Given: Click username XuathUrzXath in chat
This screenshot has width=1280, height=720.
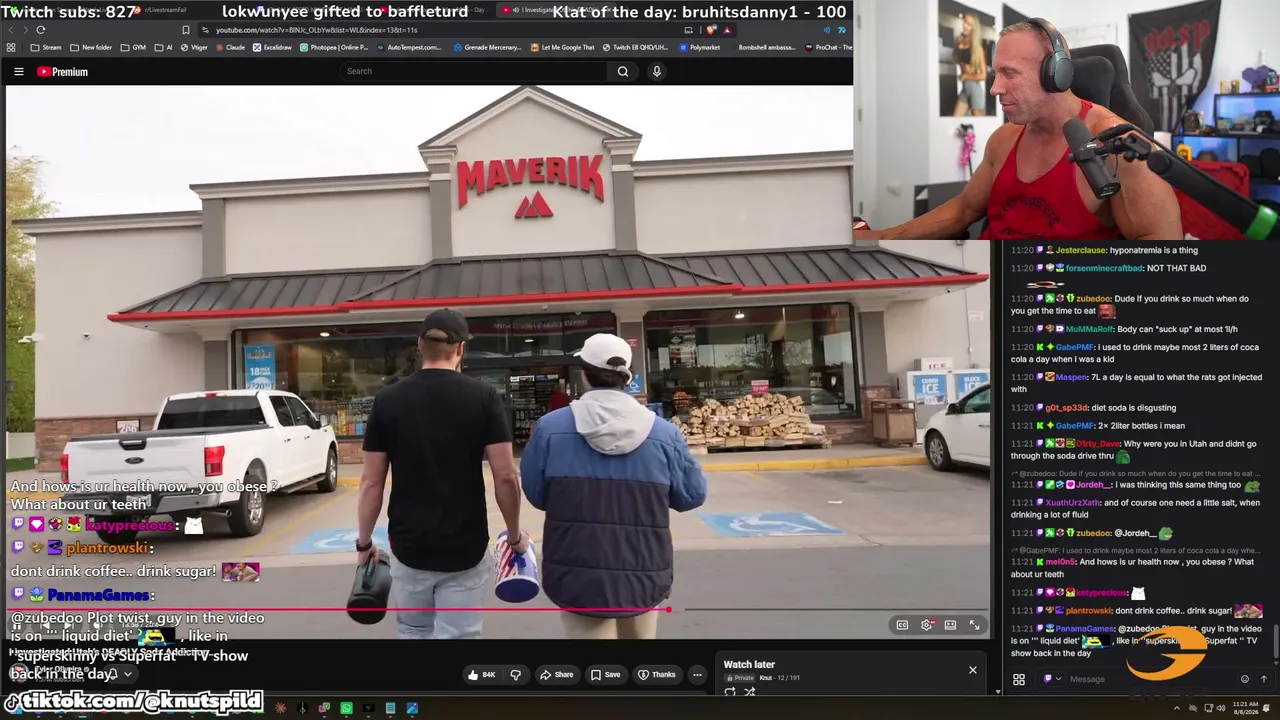Looking at the screenshot, I should pos(1072,503).
